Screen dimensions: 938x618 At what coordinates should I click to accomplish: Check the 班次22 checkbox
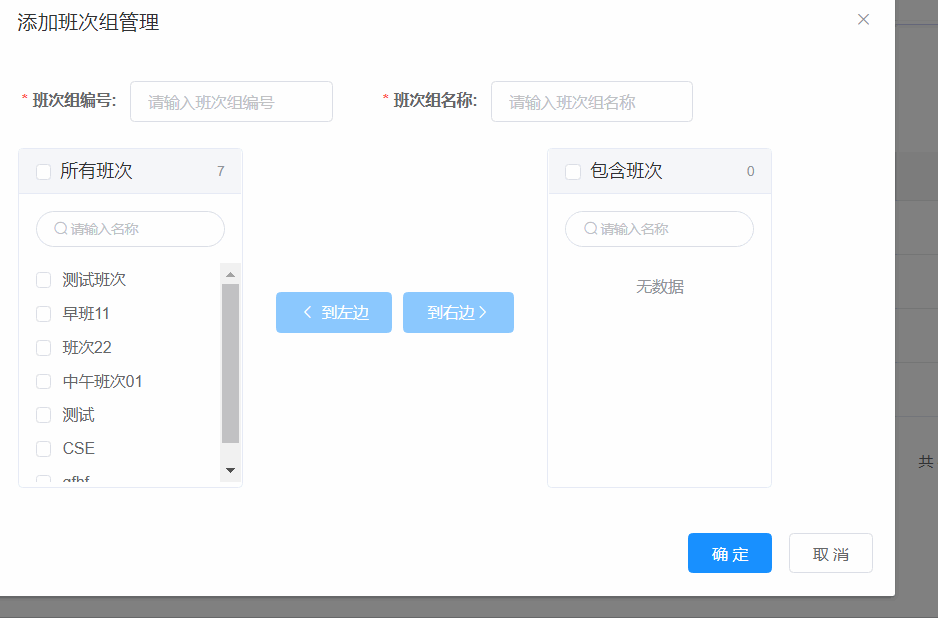pyautogui.click(x=43, y=347)
